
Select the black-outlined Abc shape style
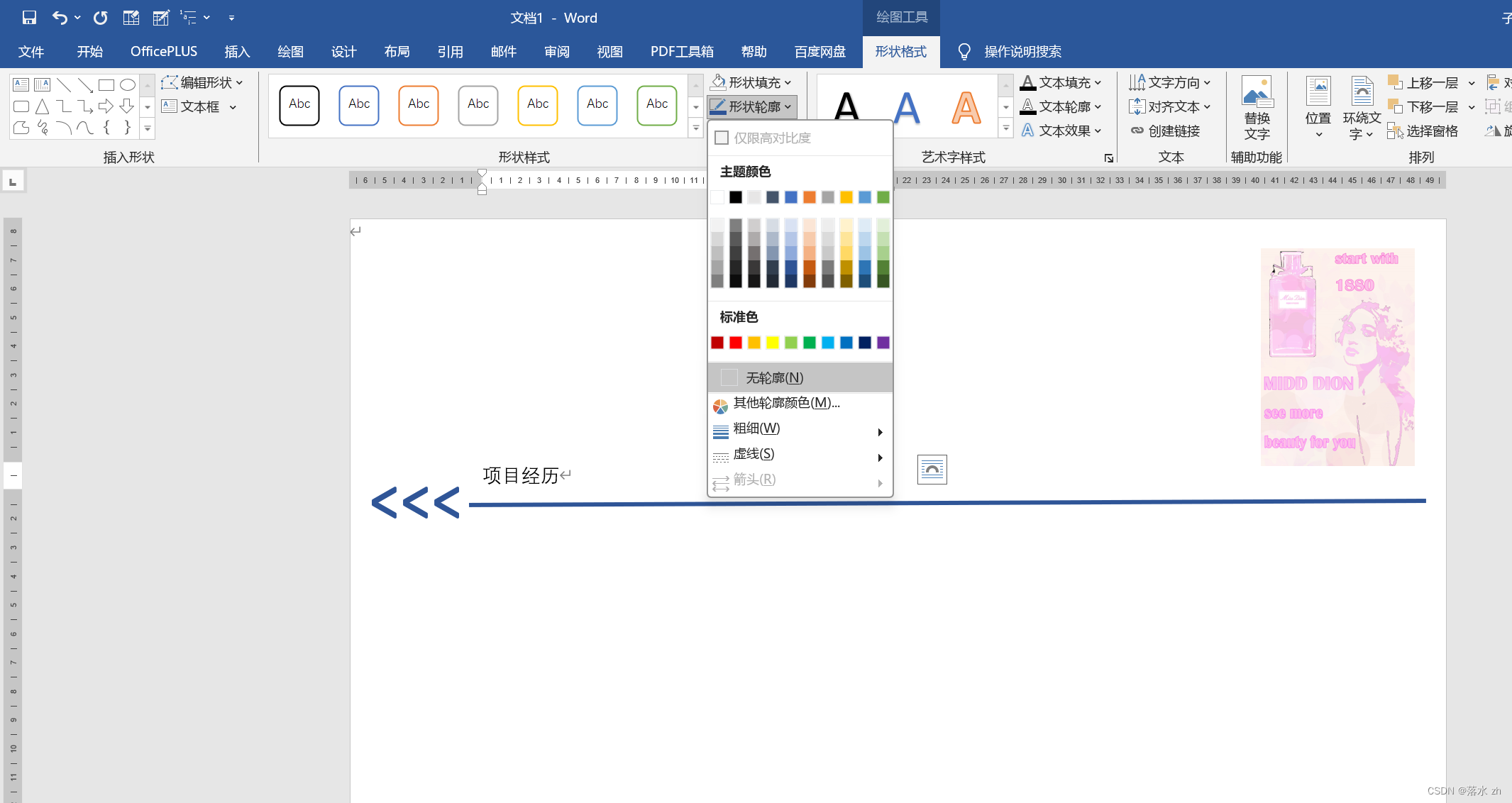(x=299, y=105)
